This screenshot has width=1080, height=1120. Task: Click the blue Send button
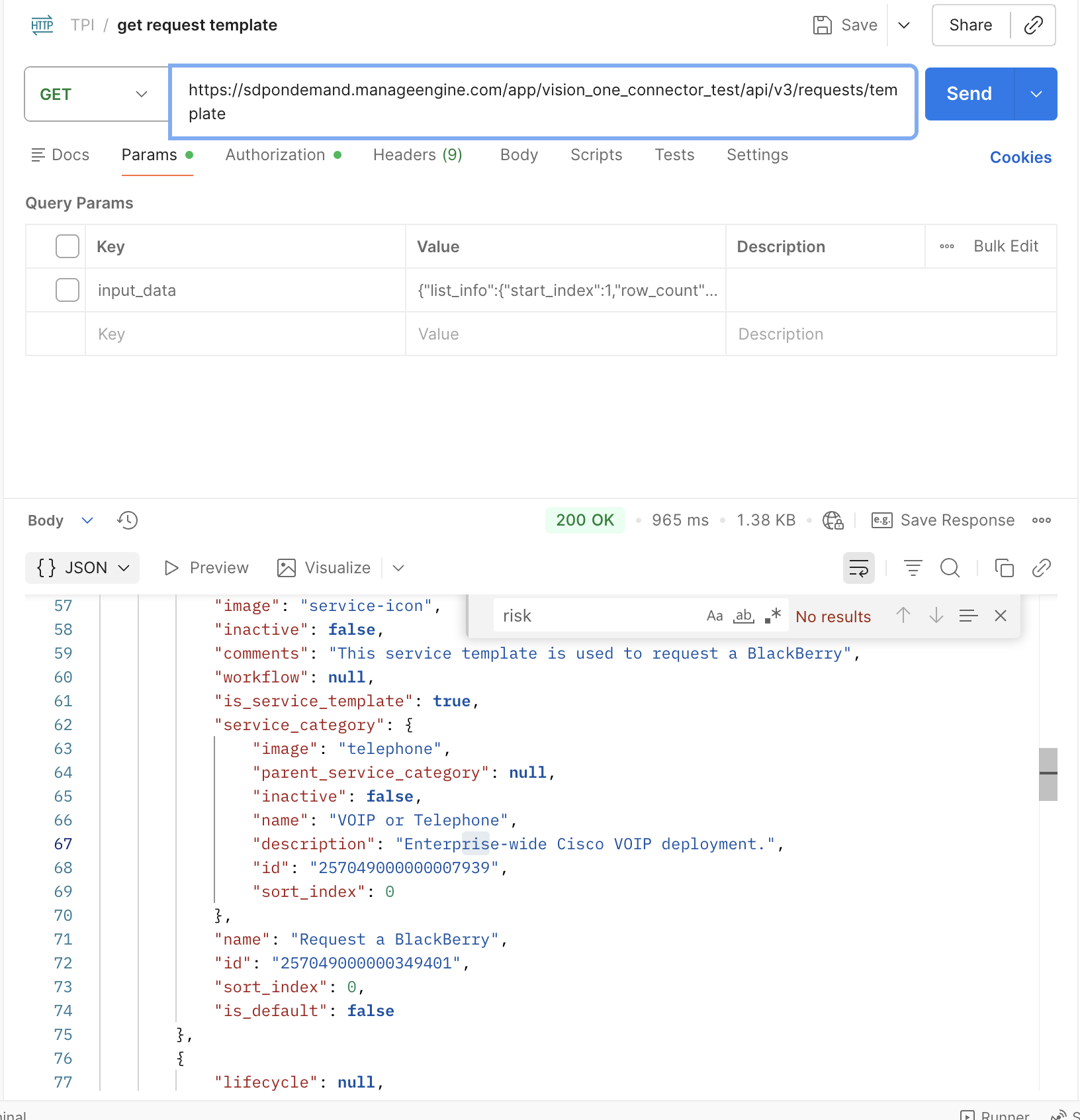pos(969,94)
